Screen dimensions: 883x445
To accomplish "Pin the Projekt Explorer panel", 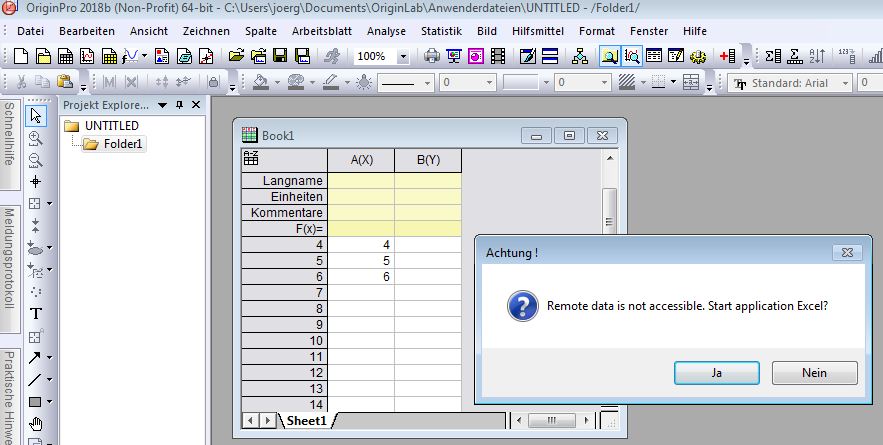I will (x=180, y=105).
